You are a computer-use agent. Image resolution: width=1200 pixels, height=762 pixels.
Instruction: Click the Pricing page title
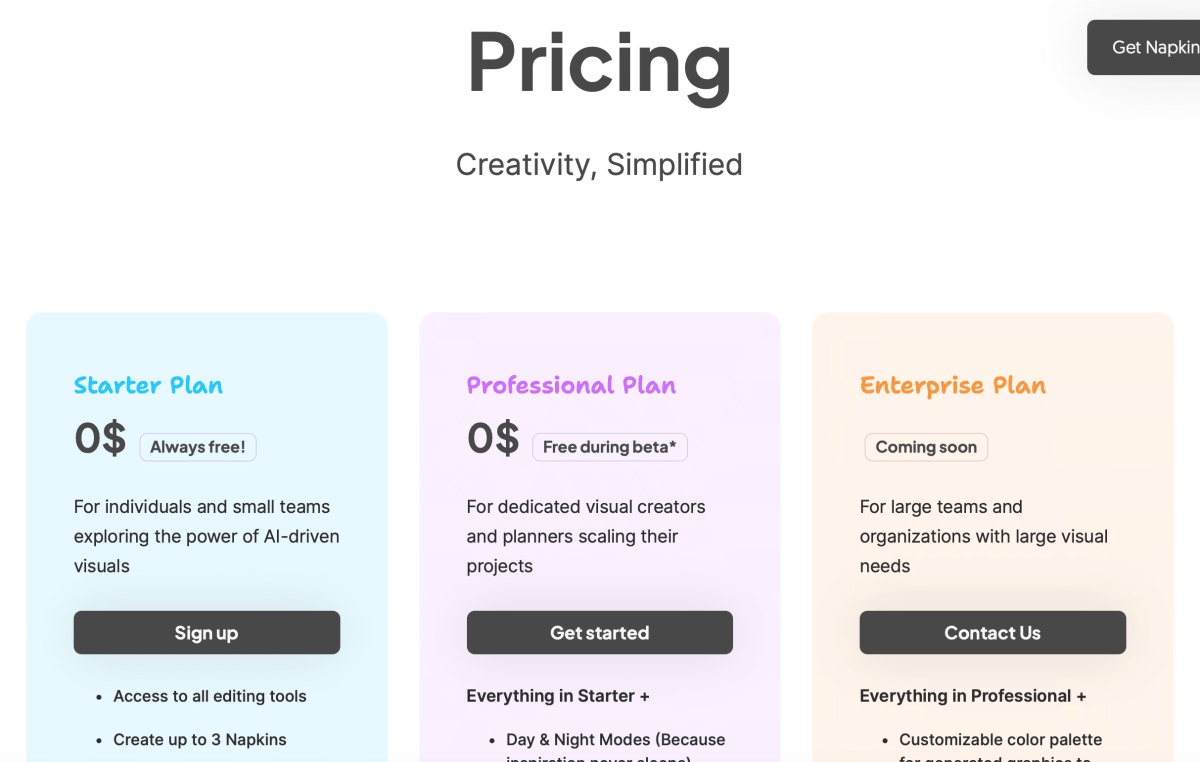click(x=599, y=62)
